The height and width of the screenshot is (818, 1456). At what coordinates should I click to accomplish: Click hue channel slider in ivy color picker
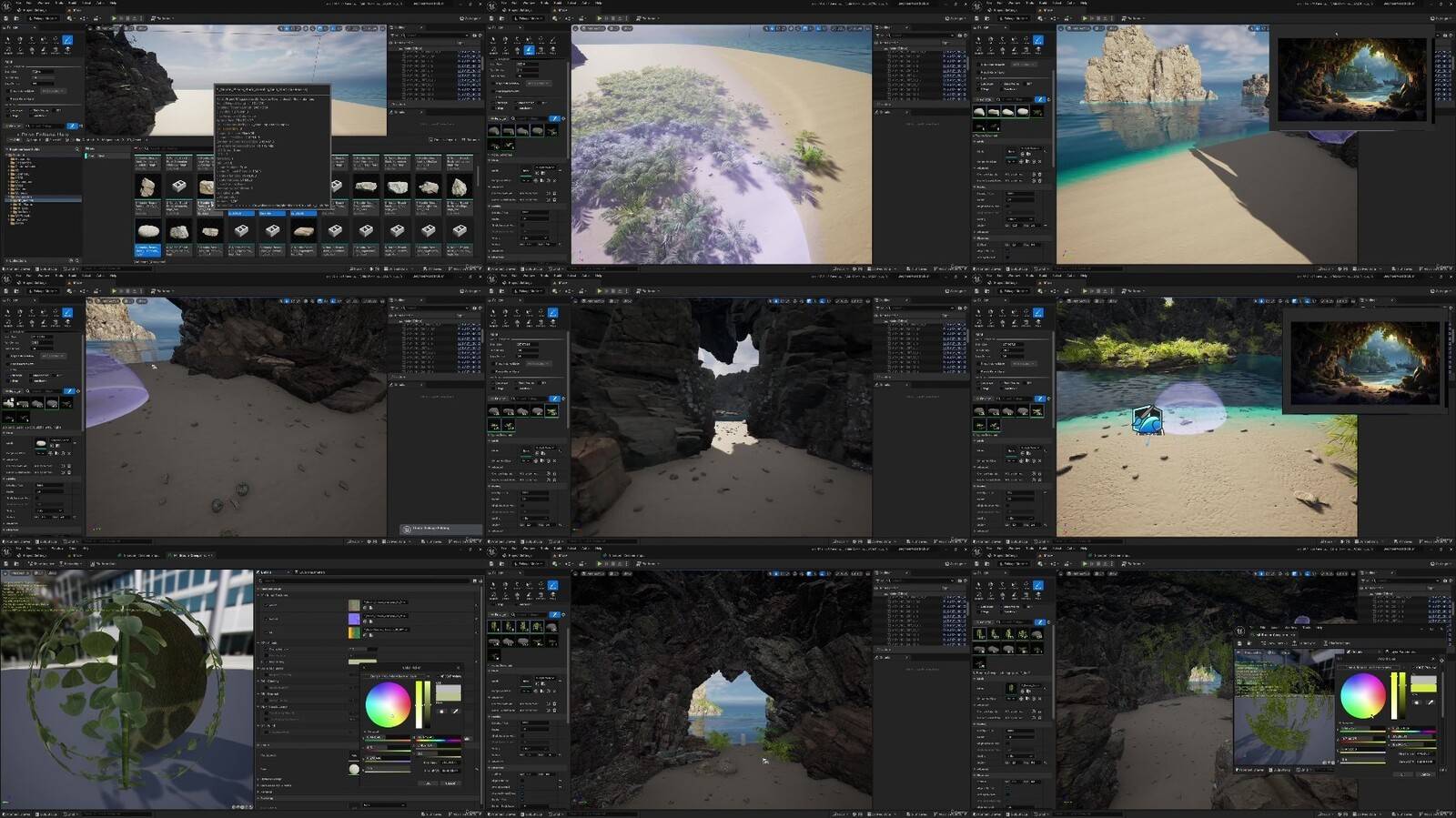pos(440,740)
